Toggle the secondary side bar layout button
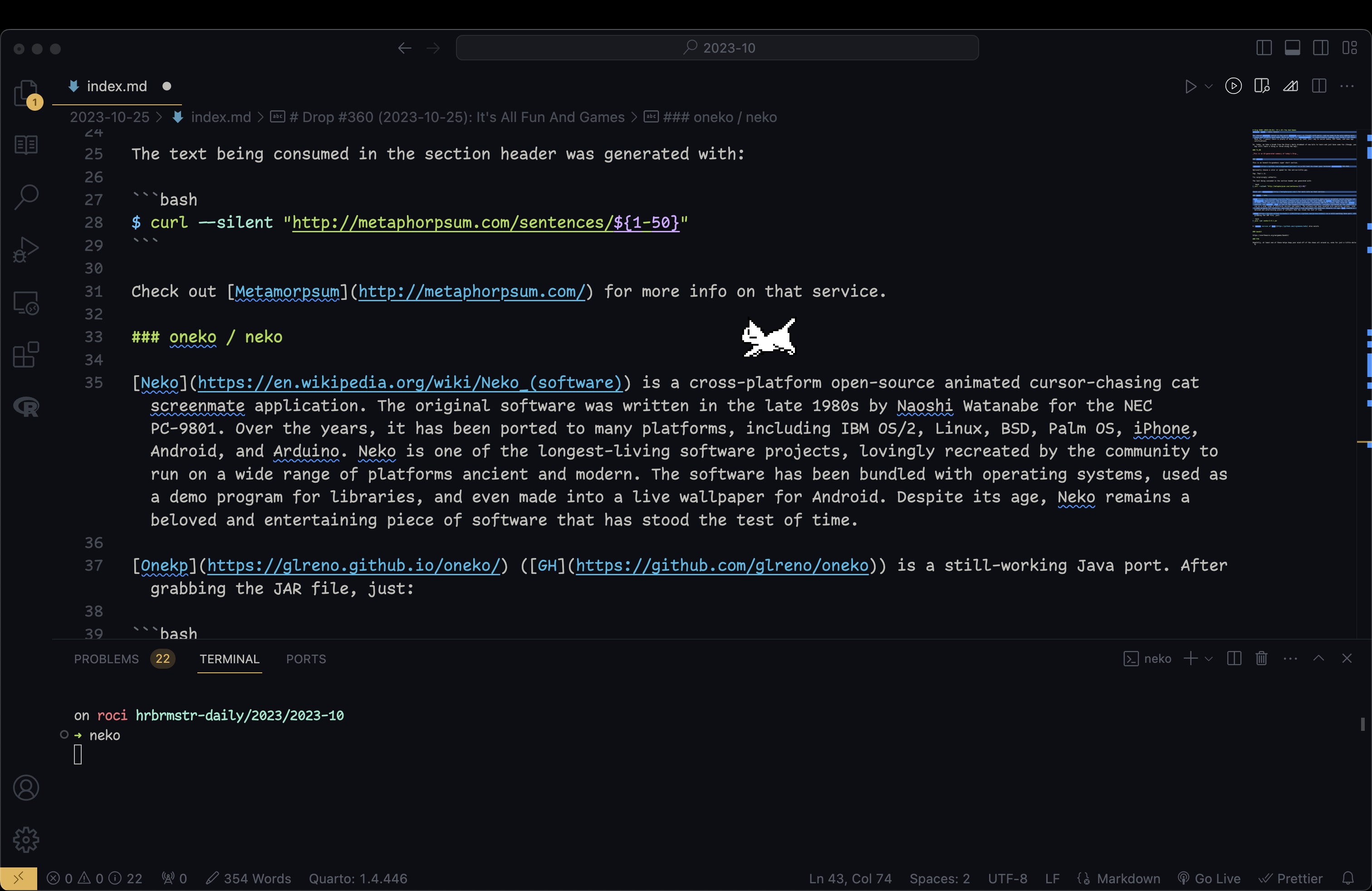This screenshot has height=891, width=1372. pyautogui.click(x=1321, y=48)
